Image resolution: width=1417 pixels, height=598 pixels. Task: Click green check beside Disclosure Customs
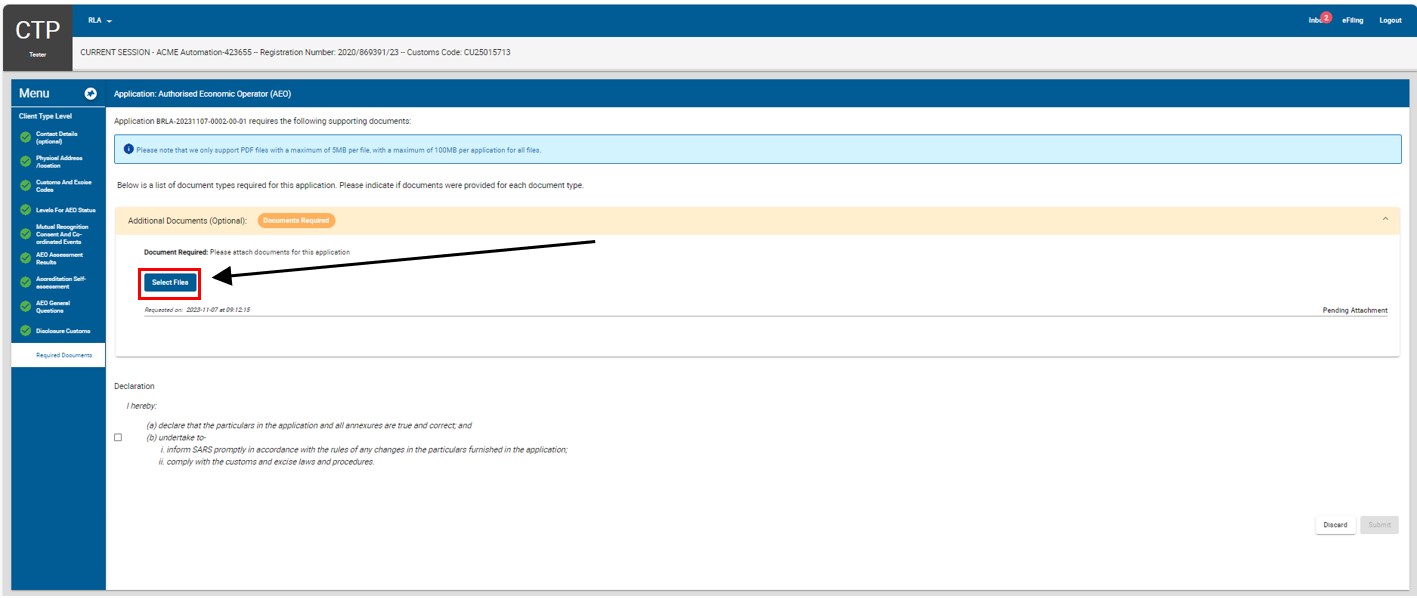pyautogui.click(x=25, y=330)
